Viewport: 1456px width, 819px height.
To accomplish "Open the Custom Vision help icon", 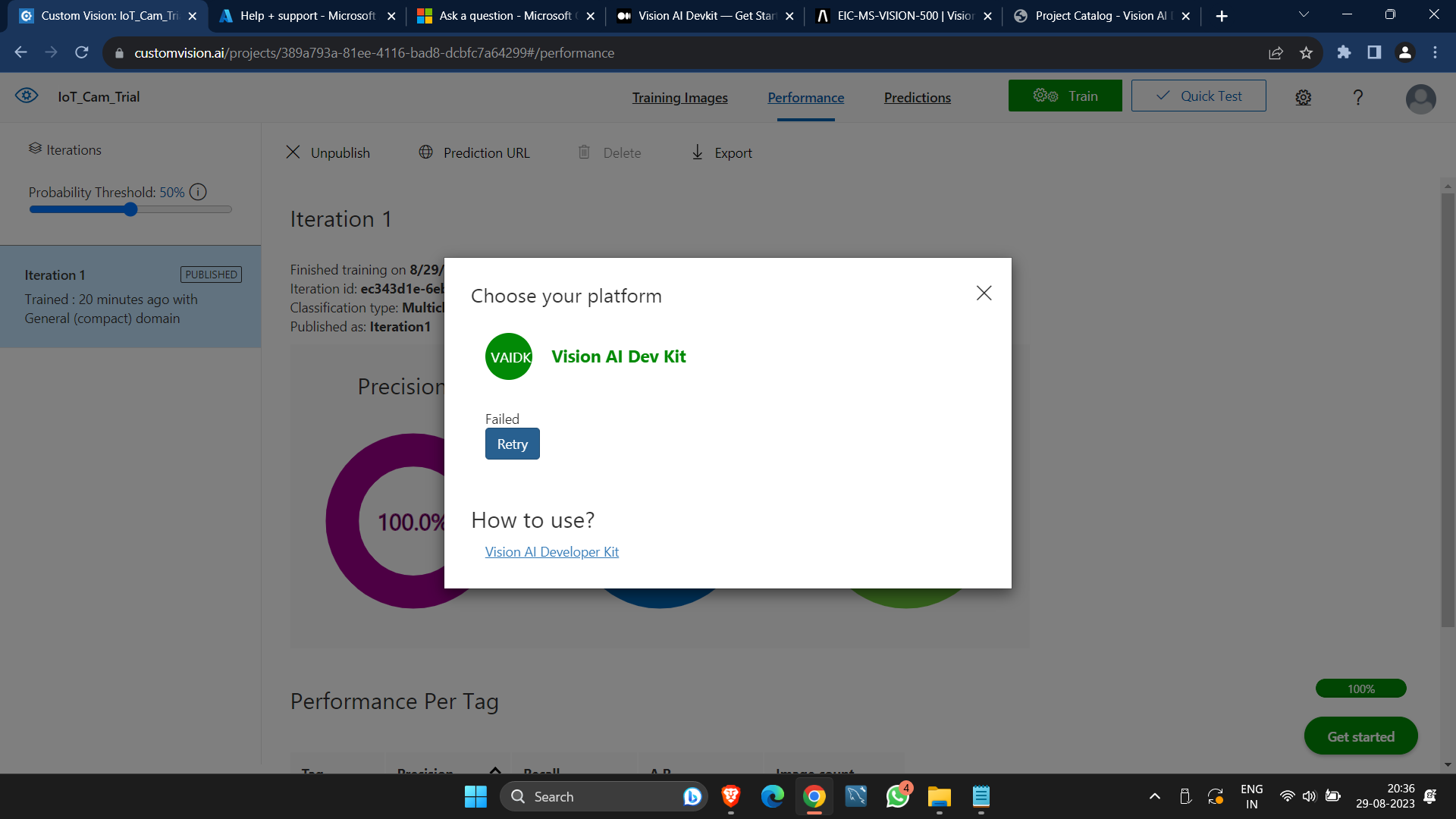I will [1358, 97].
